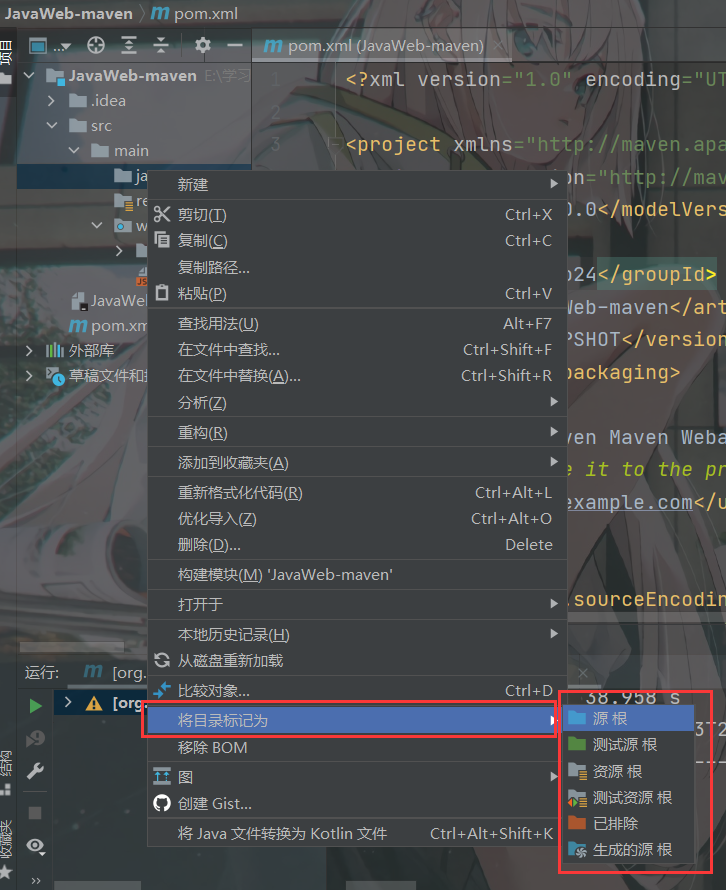Screen dimensions: 726x890
Task: Click 创建 Gist... menu entry
Action: coord(214,803)
